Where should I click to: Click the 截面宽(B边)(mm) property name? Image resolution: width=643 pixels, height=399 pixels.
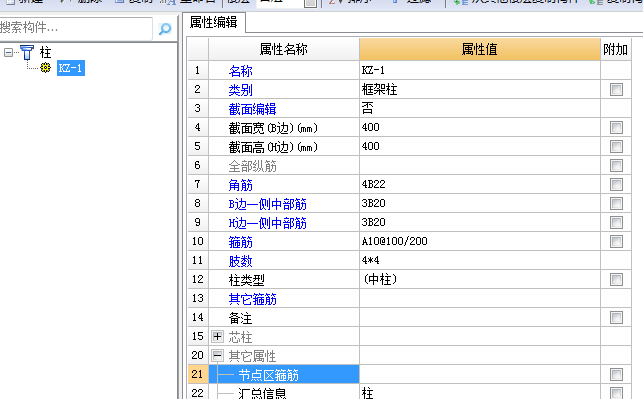click(x=273, y=128)
